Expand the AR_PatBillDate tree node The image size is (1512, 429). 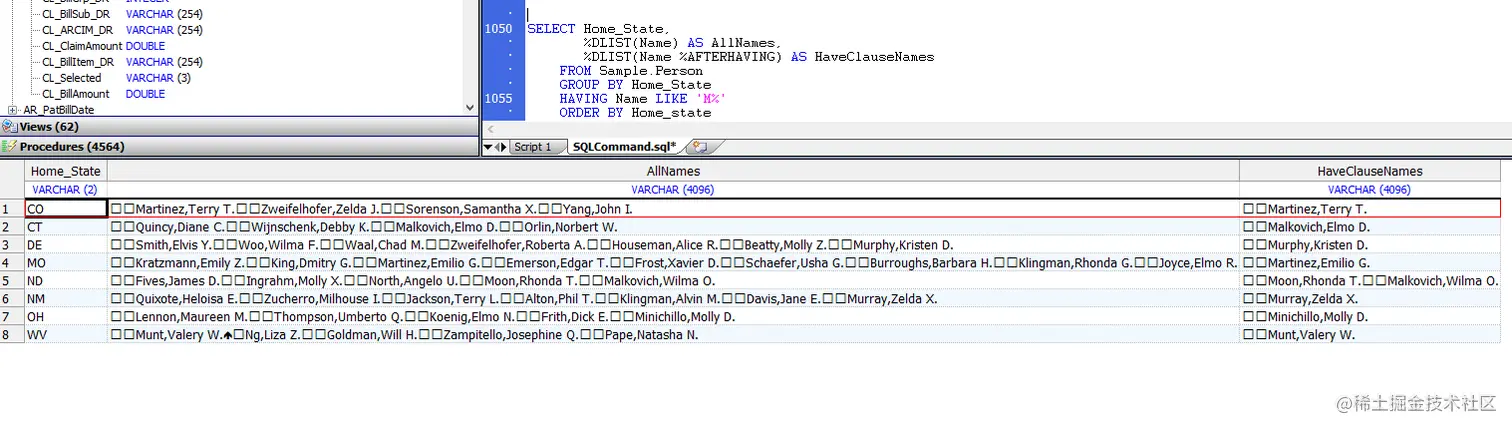12,110
